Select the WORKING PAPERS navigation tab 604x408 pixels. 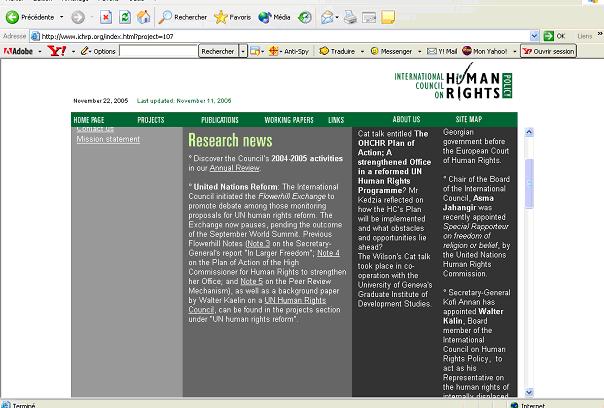[288, 120]
